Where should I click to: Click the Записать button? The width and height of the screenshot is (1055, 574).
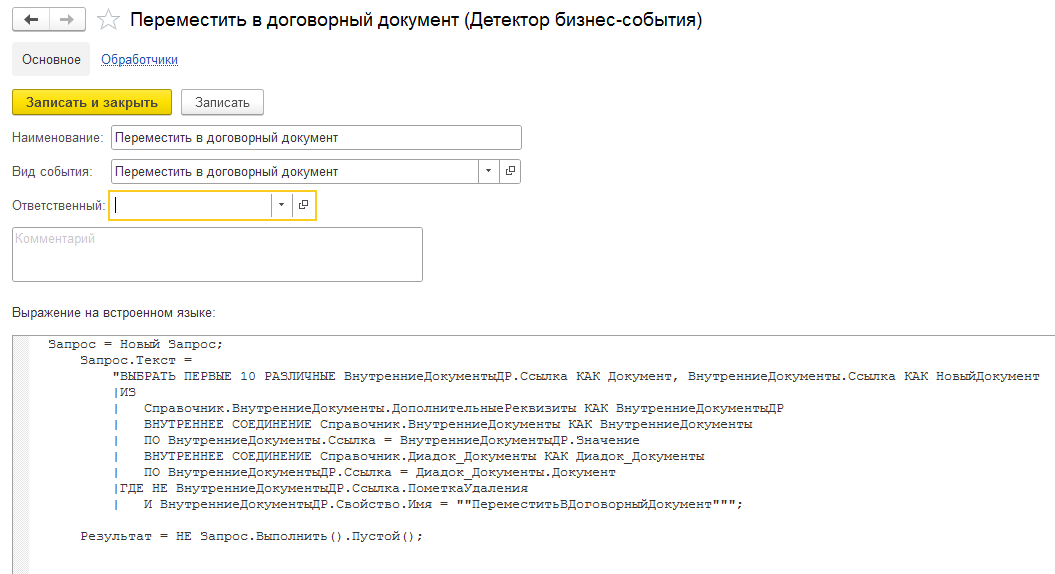(x=222, y=102)
